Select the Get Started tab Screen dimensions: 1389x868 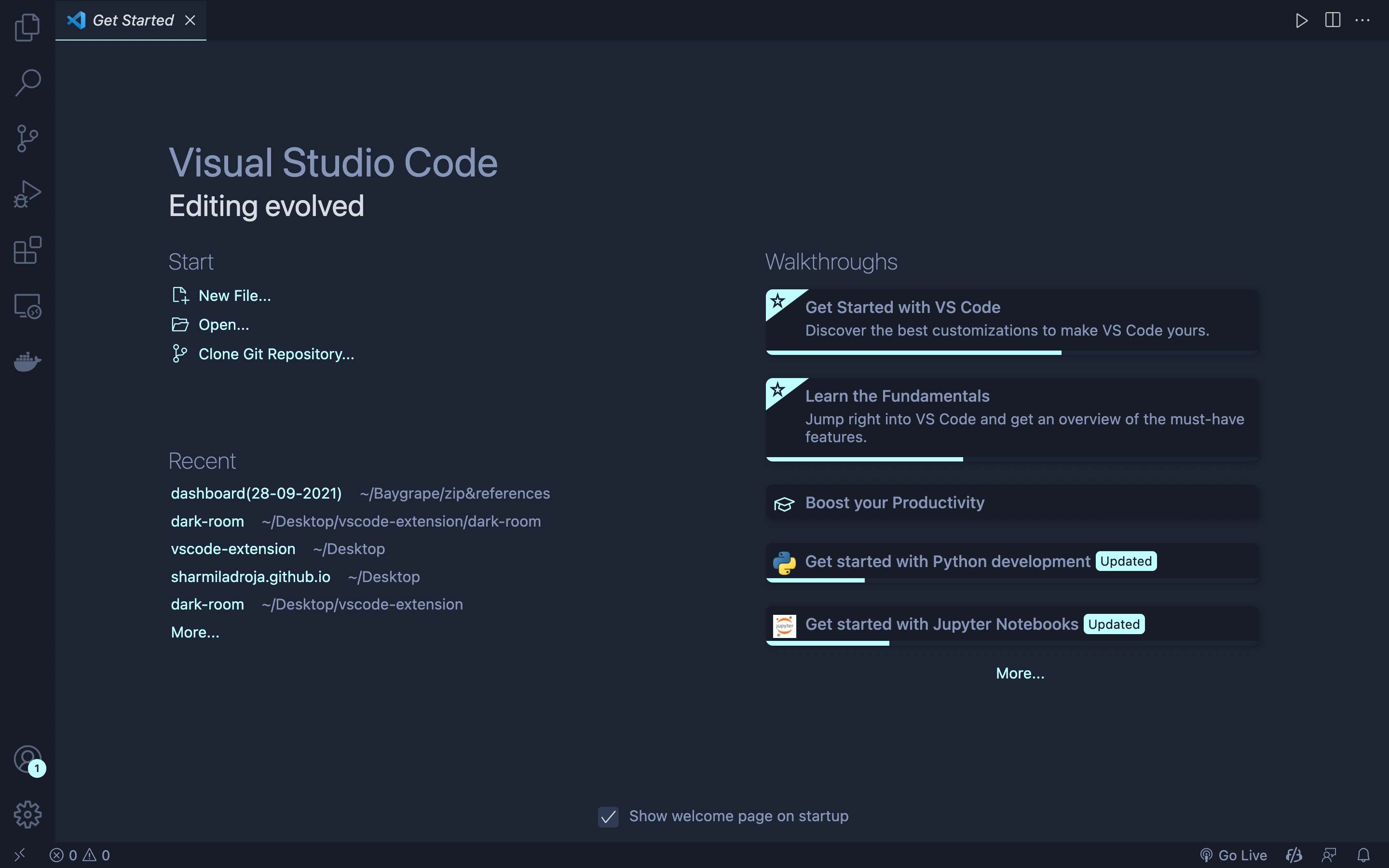(131, 20)
